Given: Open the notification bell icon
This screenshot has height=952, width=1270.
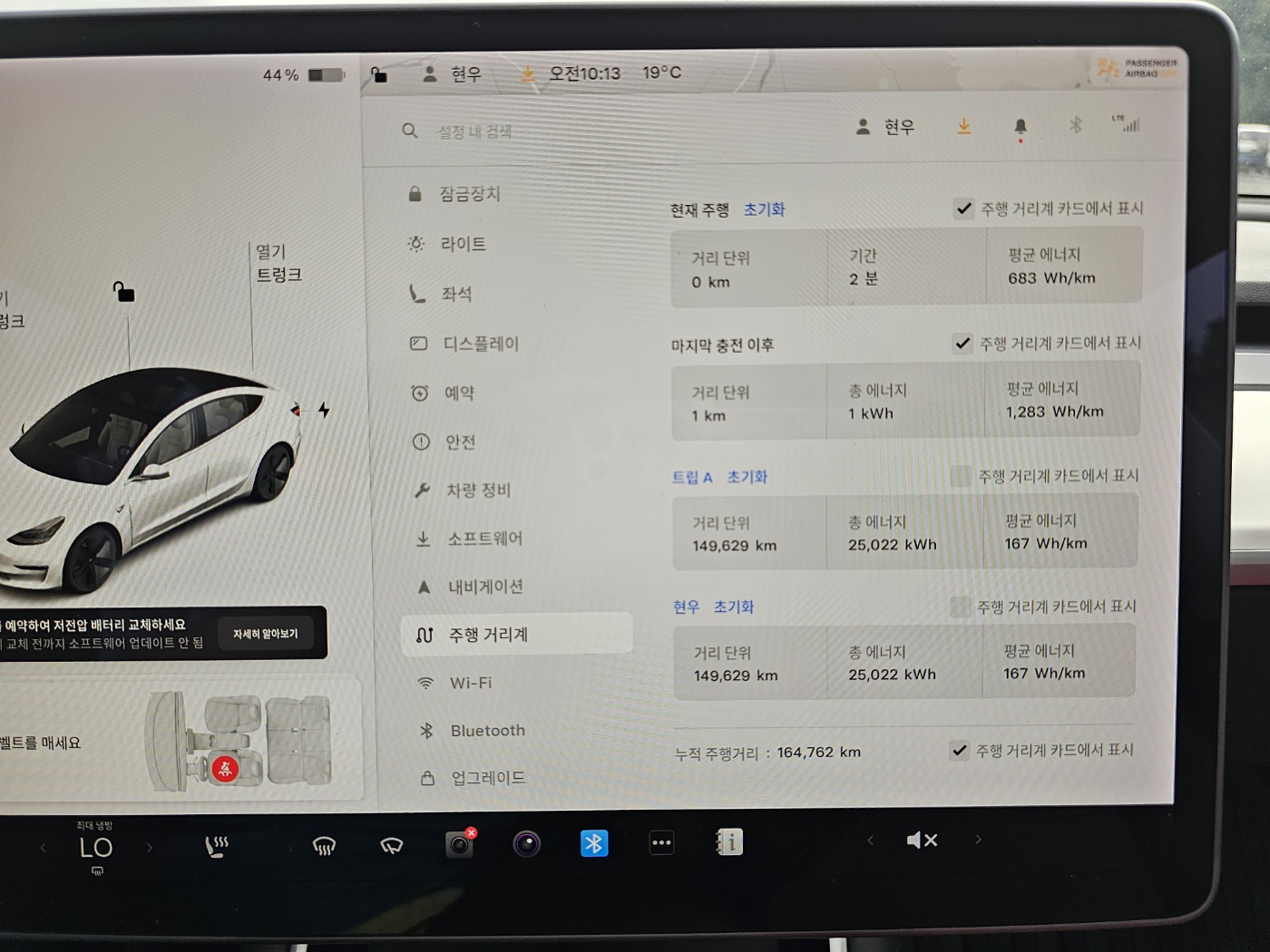Looking at the screenshot, I should click(1020, 127).
